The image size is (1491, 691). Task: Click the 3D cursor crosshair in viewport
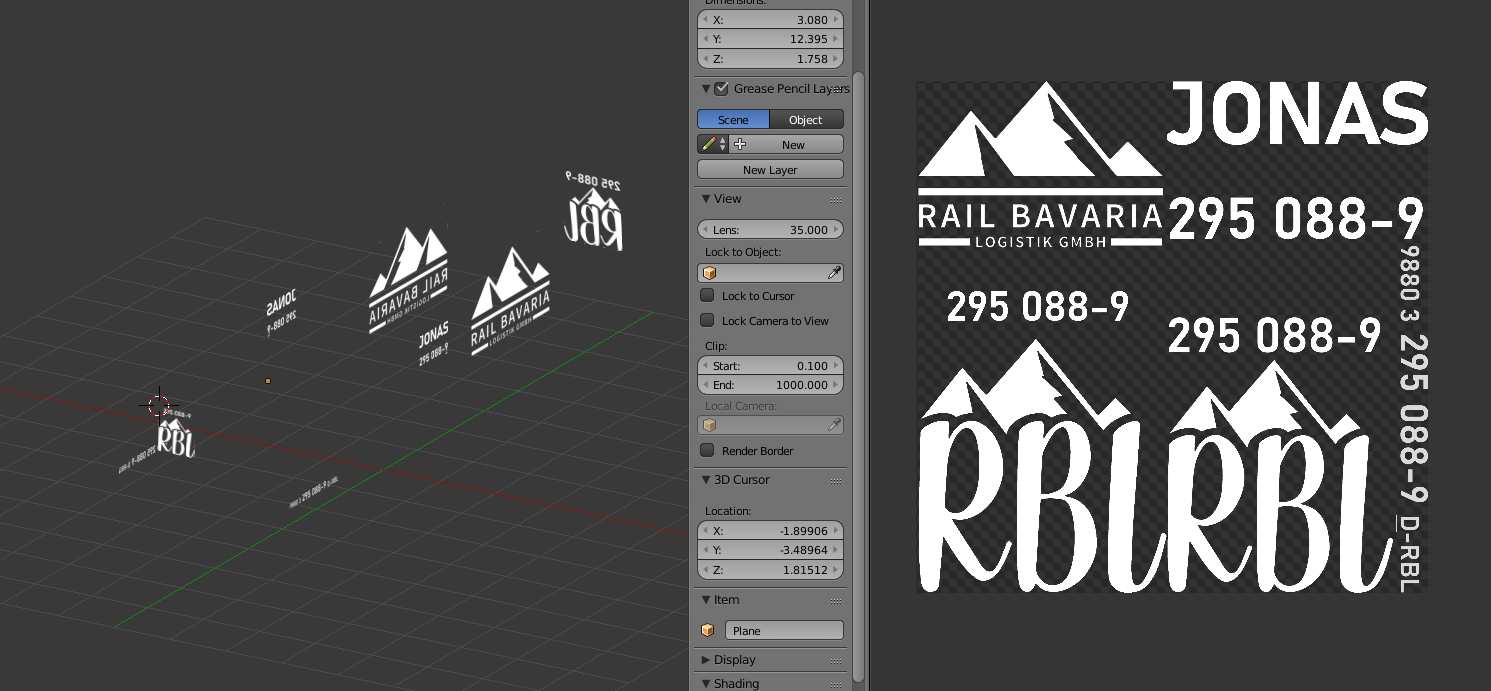pos(159,405)
